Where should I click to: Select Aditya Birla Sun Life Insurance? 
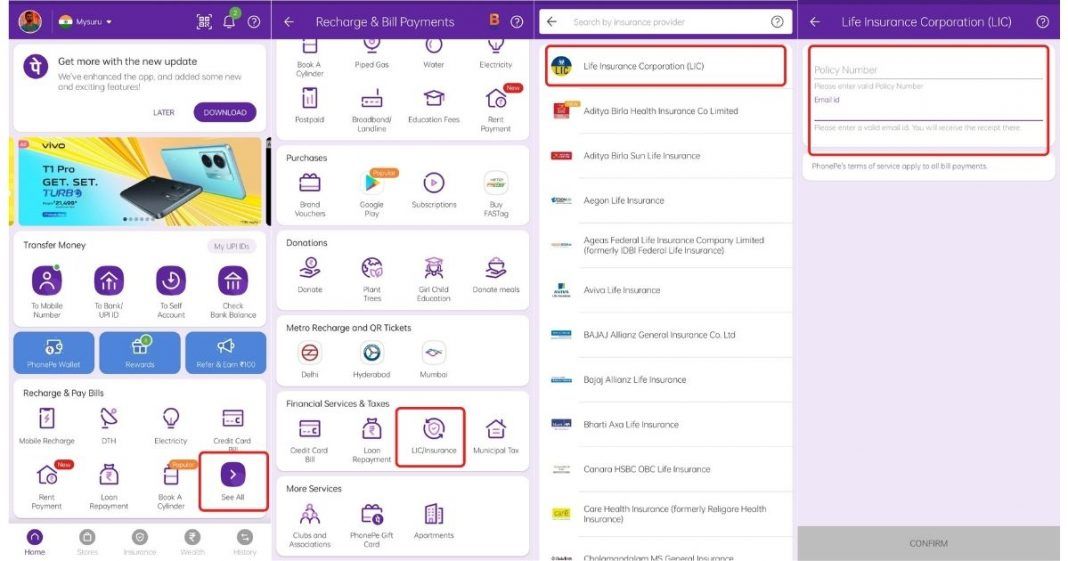click(666, 156)
